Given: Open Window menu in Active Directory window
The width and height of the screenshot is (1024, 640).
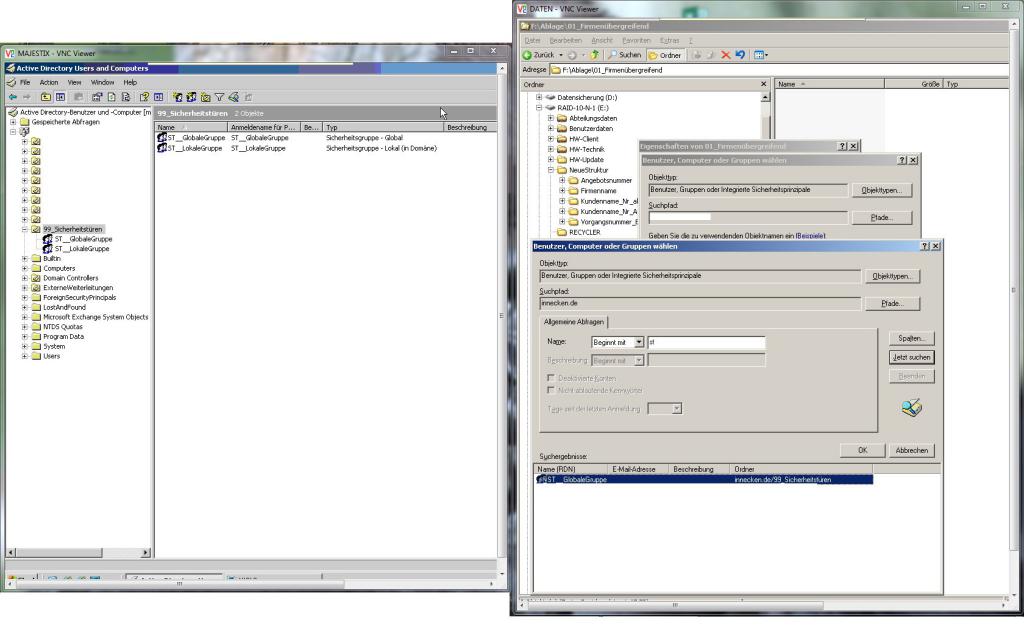Looking at the screenshot, I should (102, 82).
